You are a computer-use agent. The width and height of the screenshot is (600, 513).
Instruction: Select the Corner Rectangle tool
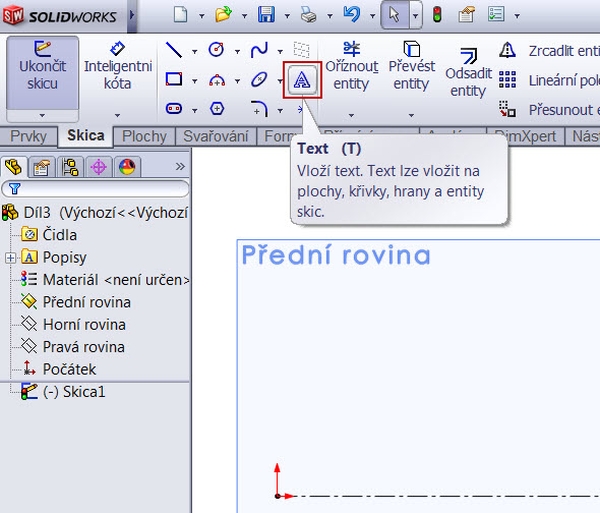click(174, 80)
